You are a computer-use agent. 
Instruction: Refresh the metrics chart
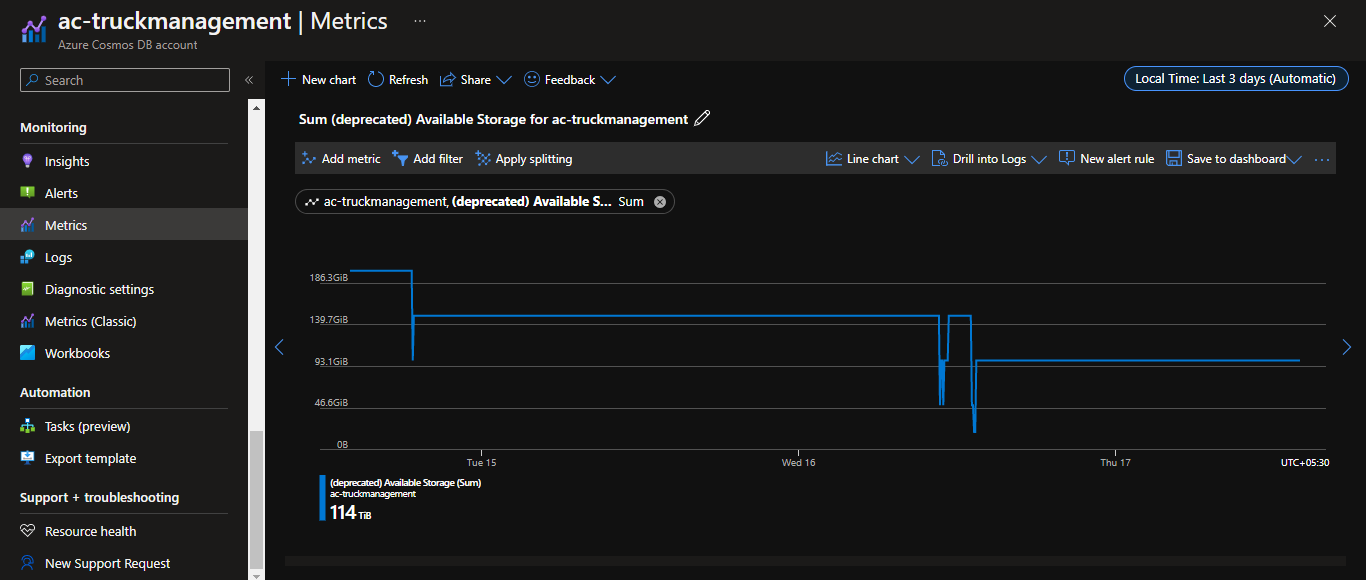tap(398, 79)
